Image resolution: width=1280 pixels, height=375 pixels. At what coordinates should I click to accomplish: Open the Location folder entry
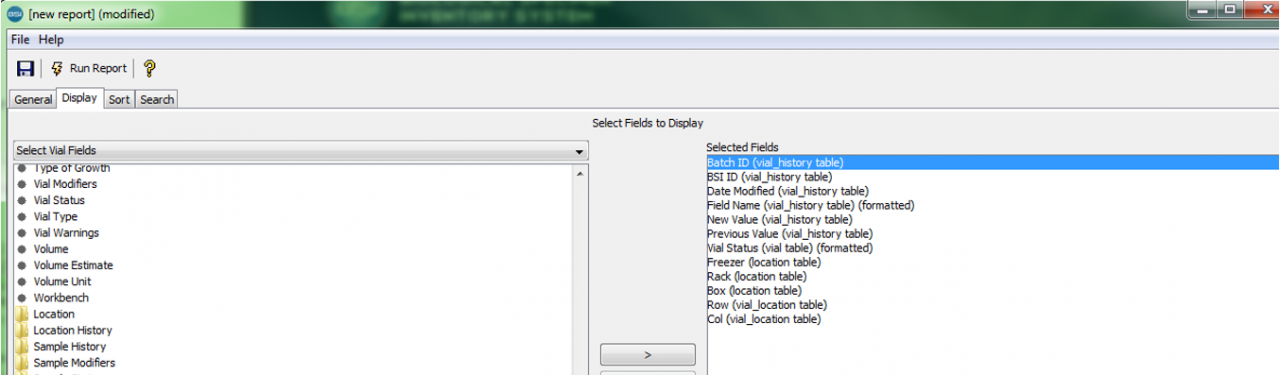[54, 314]
